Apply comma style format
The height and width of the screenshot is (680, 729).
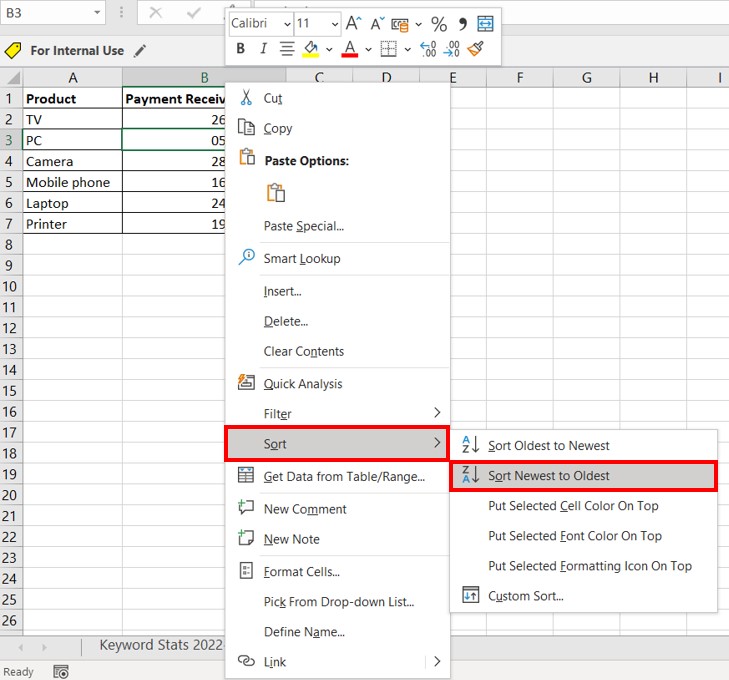[x=462, y=24]
